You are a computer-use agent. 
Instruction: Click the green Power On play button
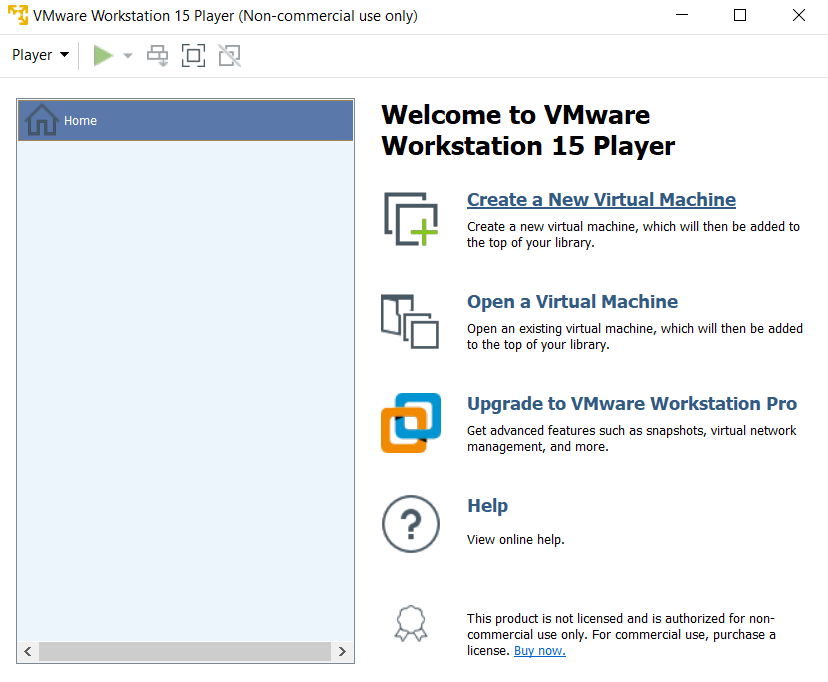tap(103, 55)
